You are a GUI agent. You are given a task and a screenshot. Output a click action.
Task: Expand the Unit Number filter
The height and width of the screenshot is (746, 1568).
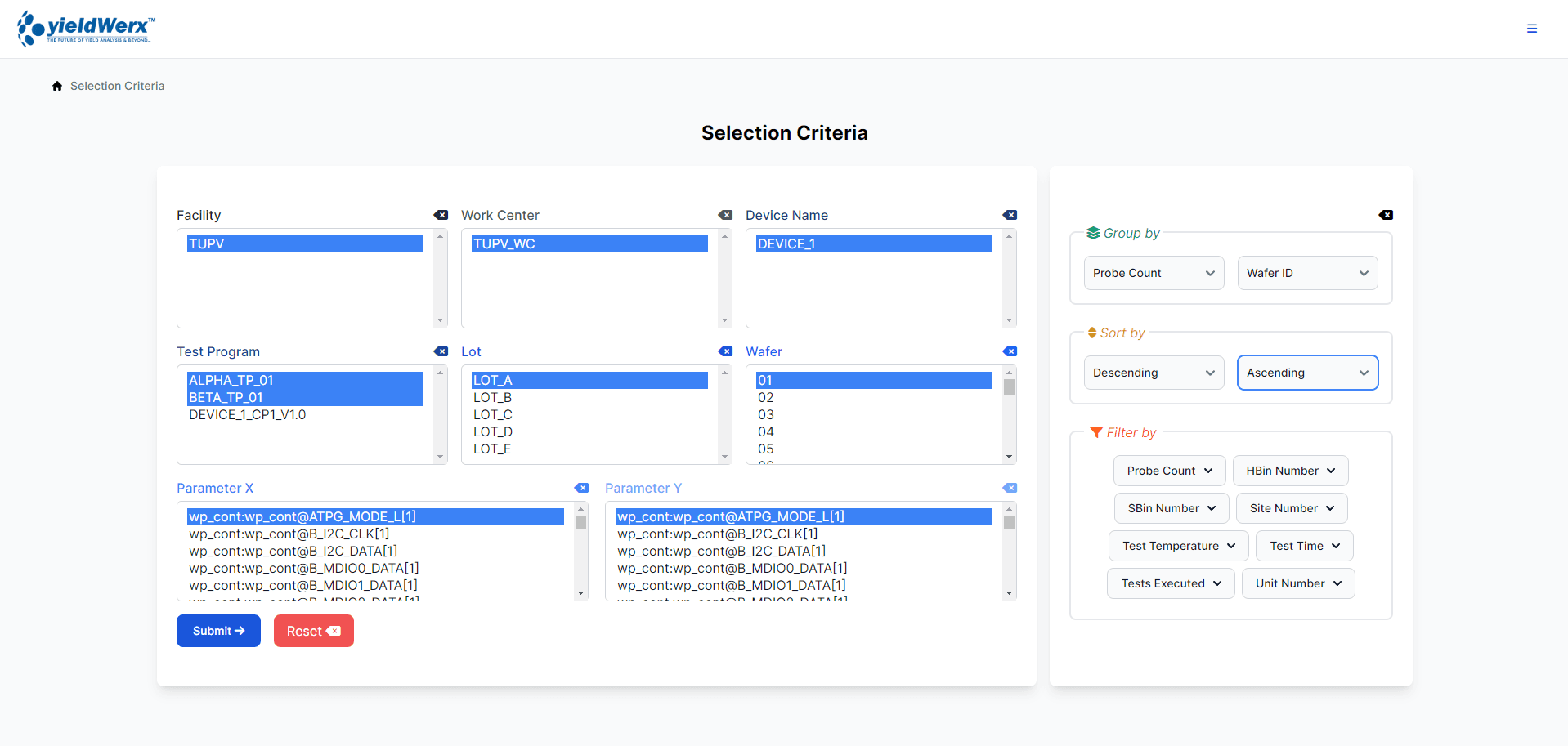click(x=1298, y=583)
